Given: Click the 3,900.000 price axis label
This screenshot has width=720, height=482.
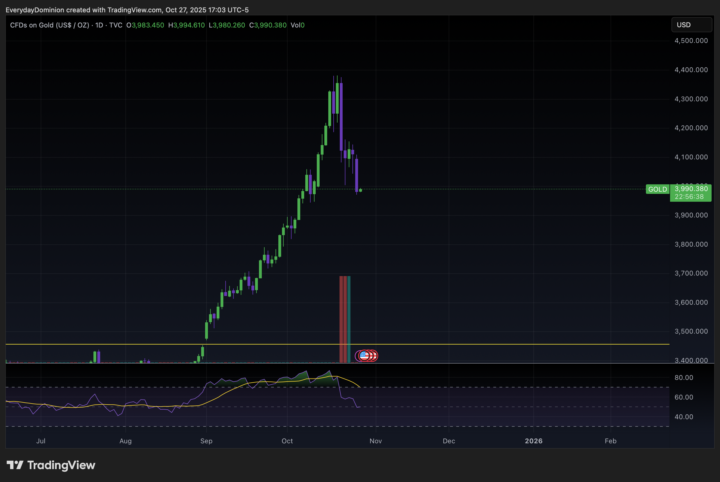Looking at the screenshot, I should tap(691, 215).
